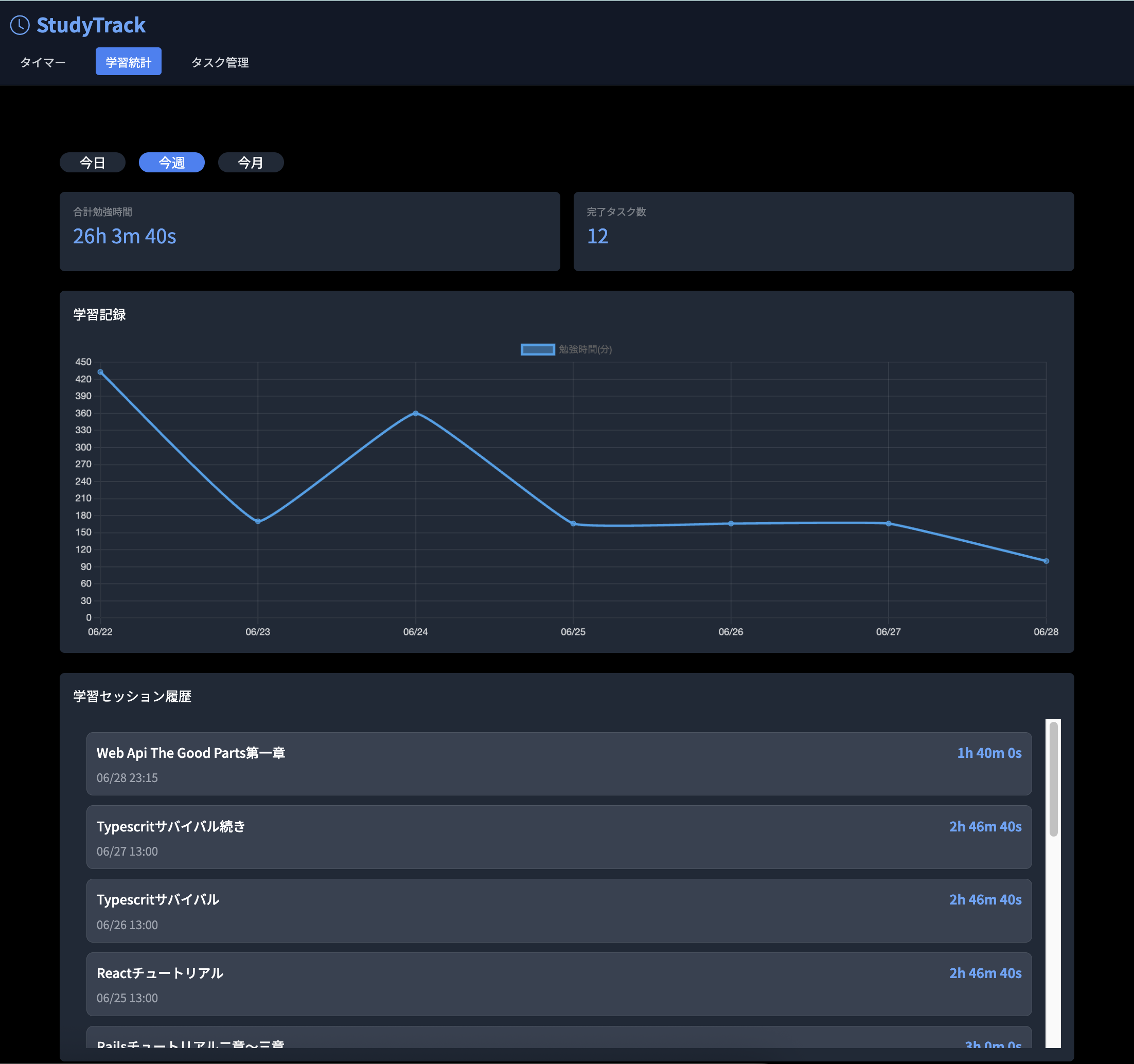Open the タイマー tab
Viewport: 1134px width, 1064px height.
[x=43, y=62]
